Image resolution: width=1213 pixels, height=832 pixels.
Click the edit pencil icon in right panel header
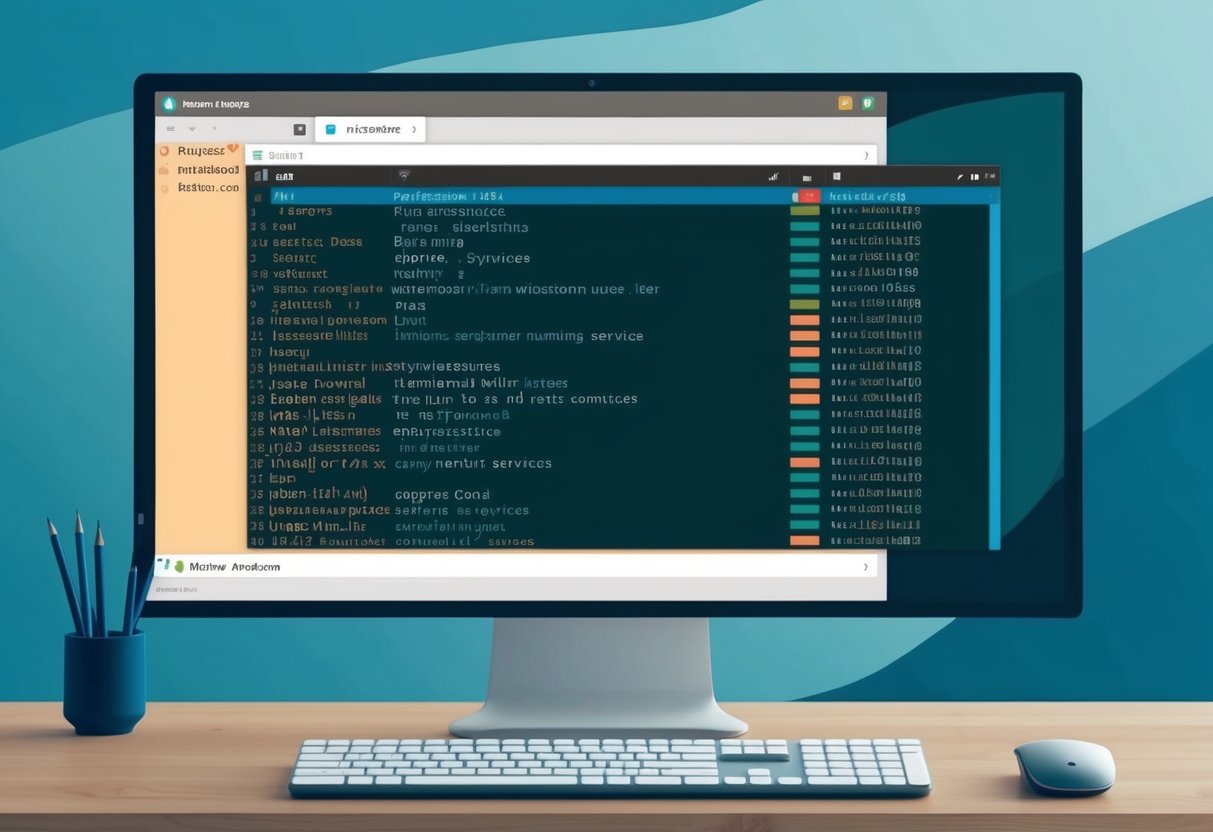[x=960, y=177]
